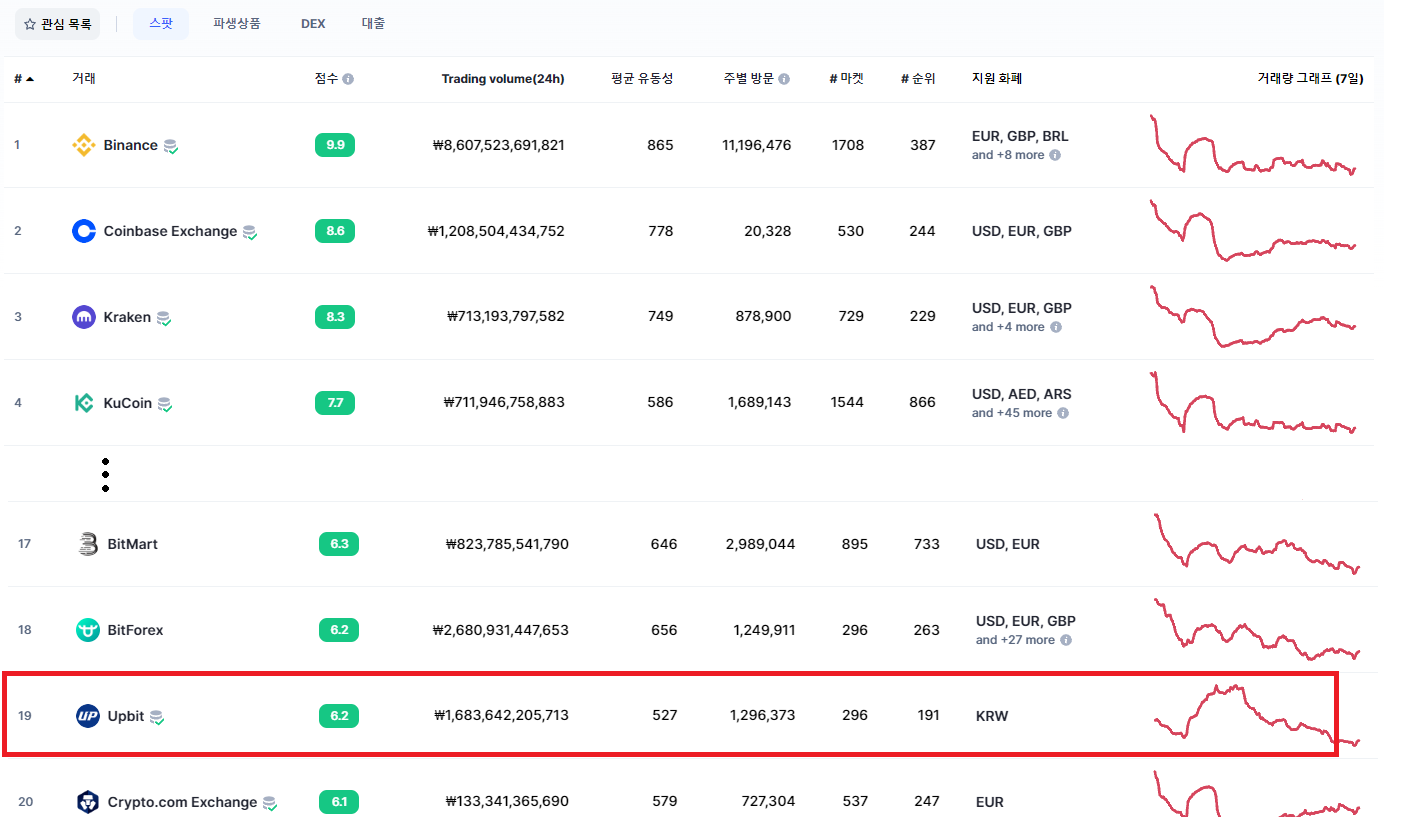Viewport: 1423px width, 817px height.
Task: Click the info icon beside 점수 header
Action: pyautogui.click(x=348, y=79)
